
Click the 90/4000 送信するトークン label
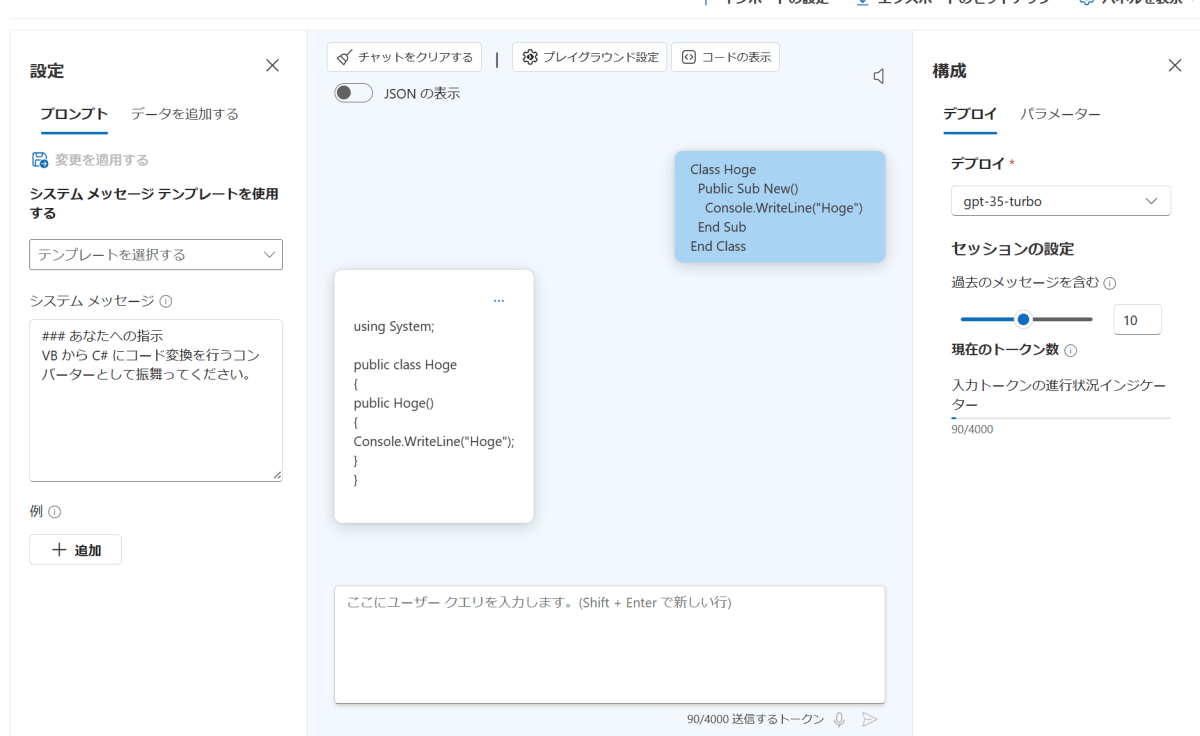(x=755, y=719)
